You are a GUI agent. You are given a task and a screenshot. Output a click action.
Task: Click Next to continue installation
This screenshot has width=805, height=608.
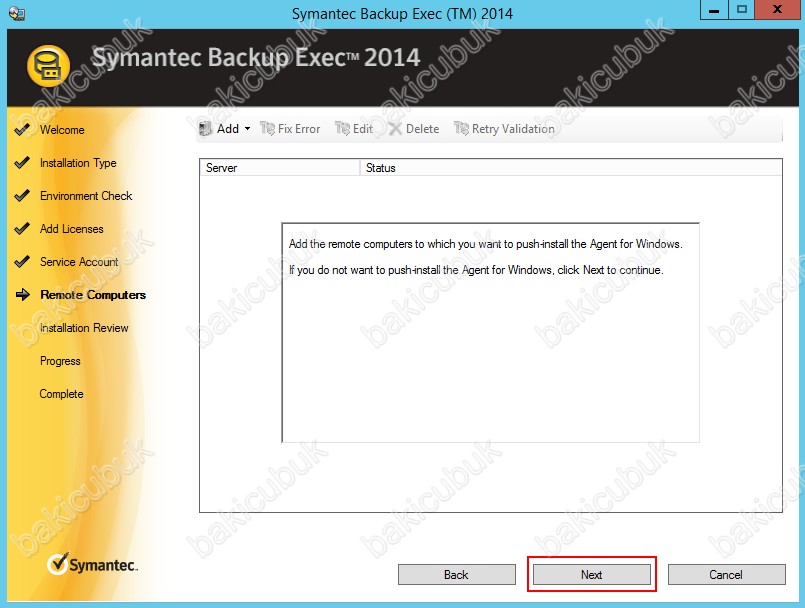click(x=591, y=575)
